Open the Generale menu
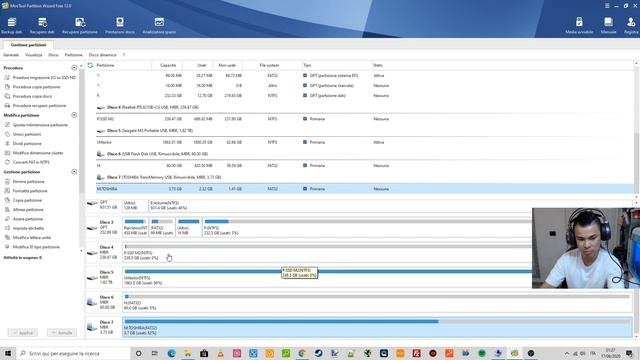The image size is (640, 360). pyautogui.click(x=11, y=55)
